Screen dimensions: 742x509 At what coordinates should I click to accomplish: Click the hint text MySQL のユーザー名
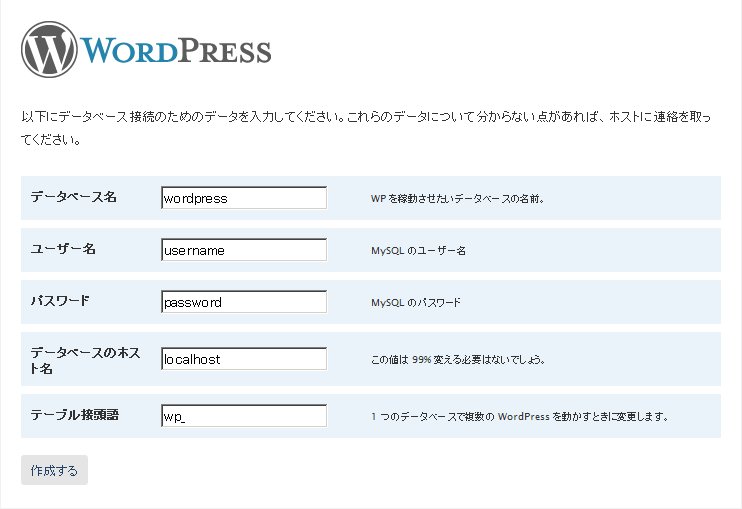(418, 251)
